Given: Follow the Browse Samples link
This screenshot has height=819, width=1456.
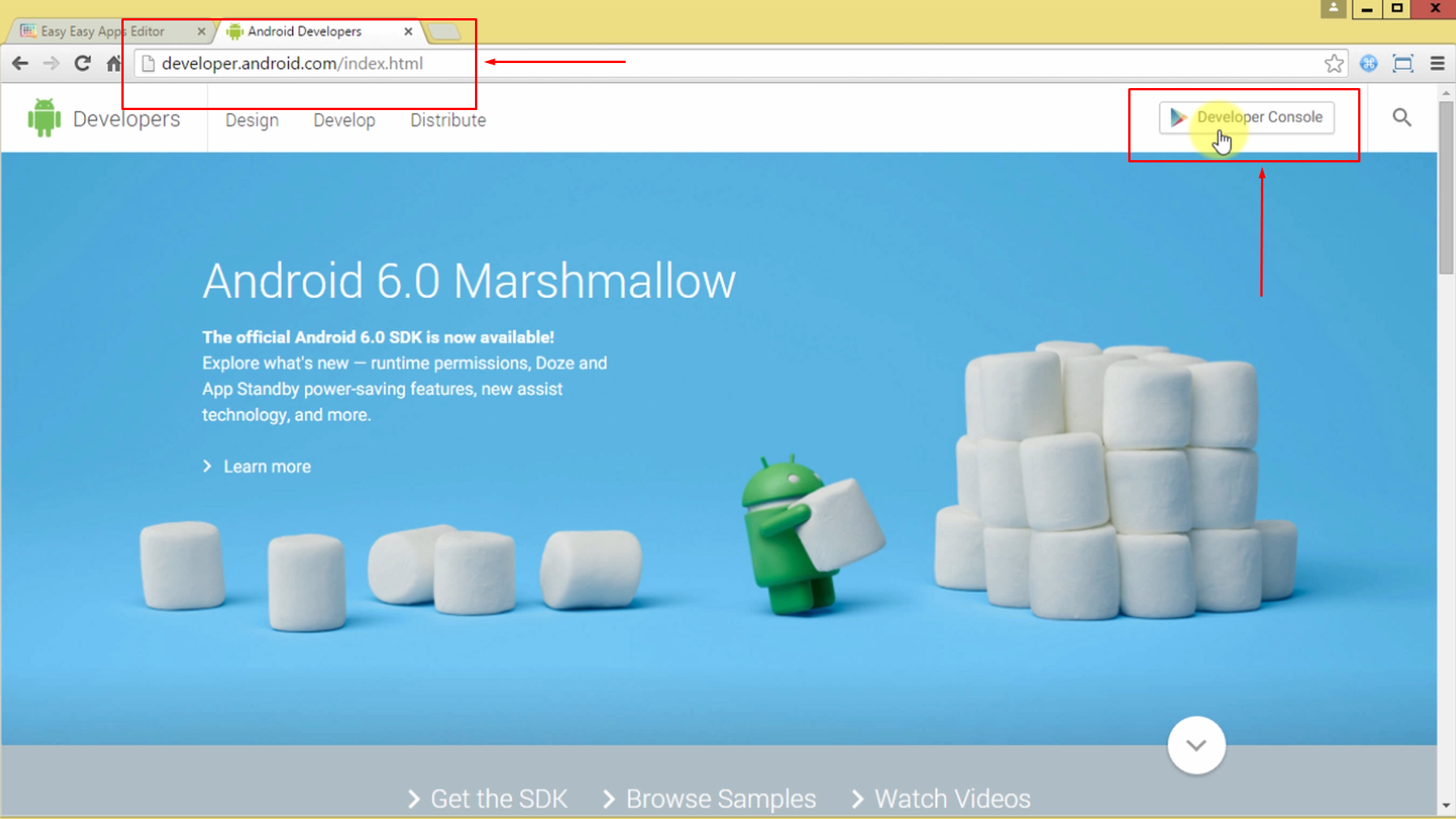Looking at the screenshot, I should coord(710,799).
